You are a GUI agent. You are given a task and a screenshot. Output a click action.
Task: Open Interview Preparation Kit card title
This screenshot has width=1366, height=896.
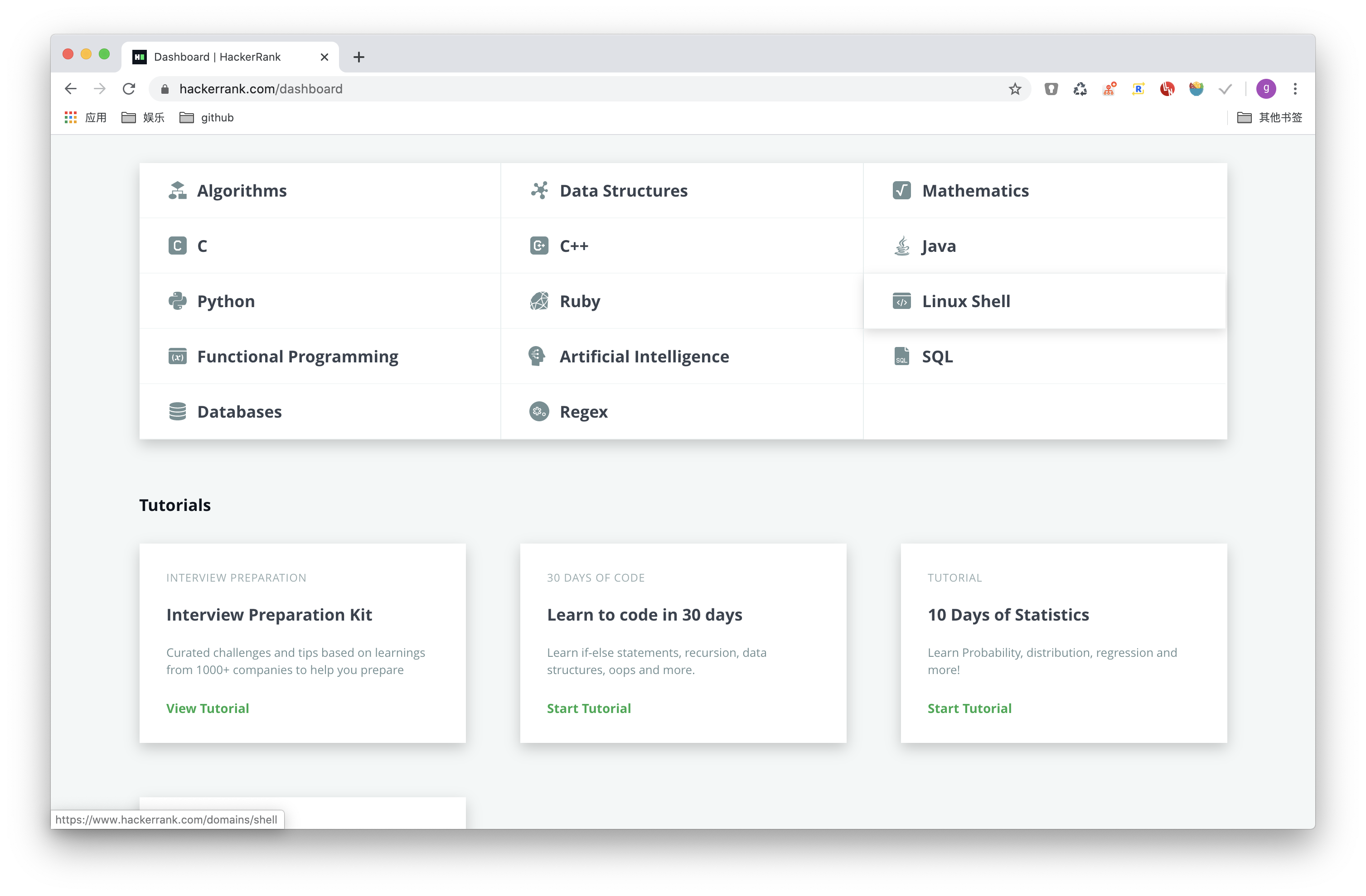tap(269, 615)
